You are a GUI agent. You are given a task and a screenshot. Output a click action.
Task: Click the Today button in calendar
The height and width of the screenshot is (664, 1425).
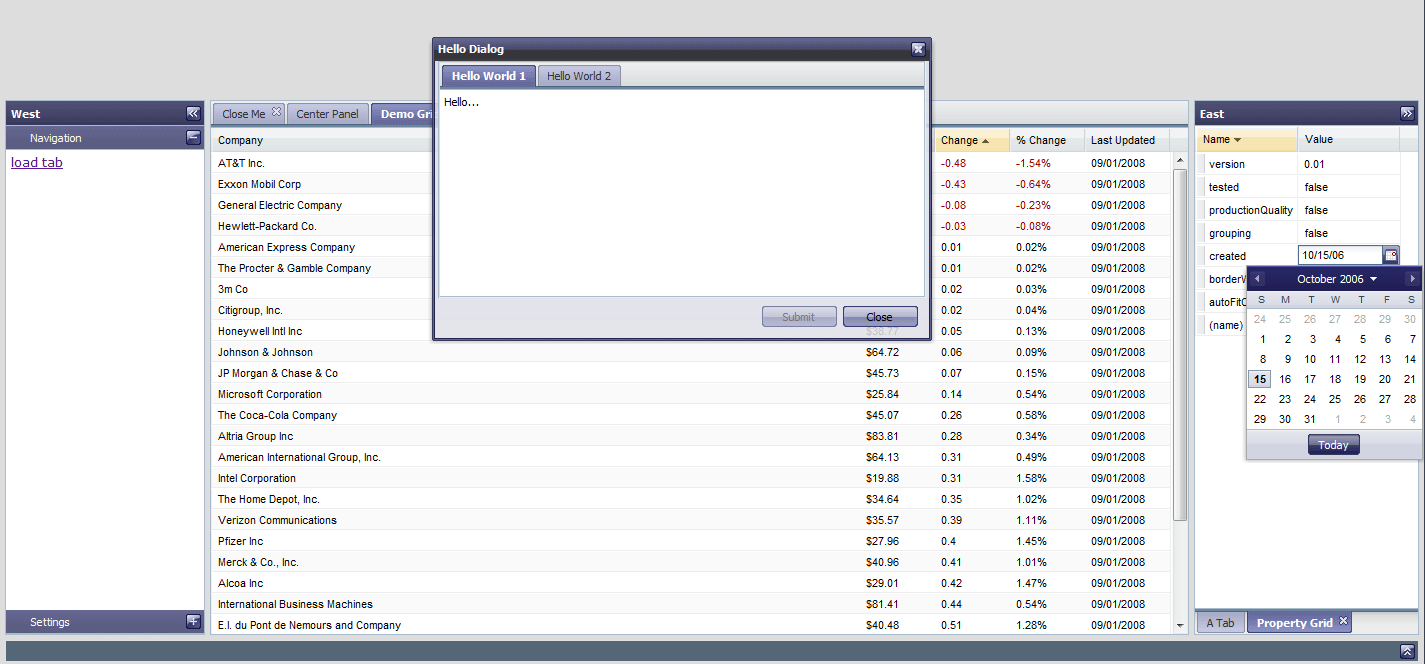click(1333, 445)
